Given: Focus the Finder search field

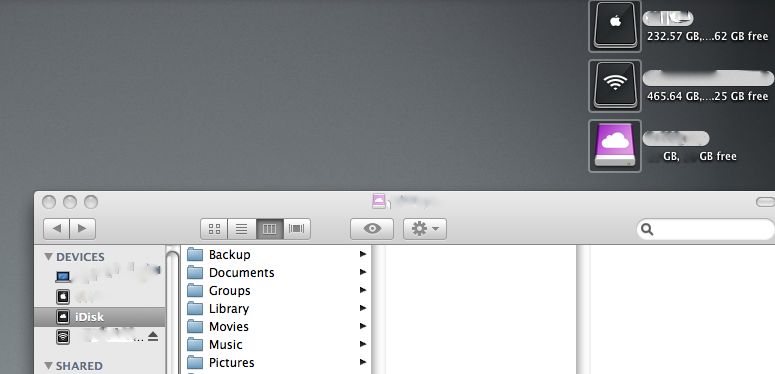Looking at the screenshot, I should coord(706,229).
